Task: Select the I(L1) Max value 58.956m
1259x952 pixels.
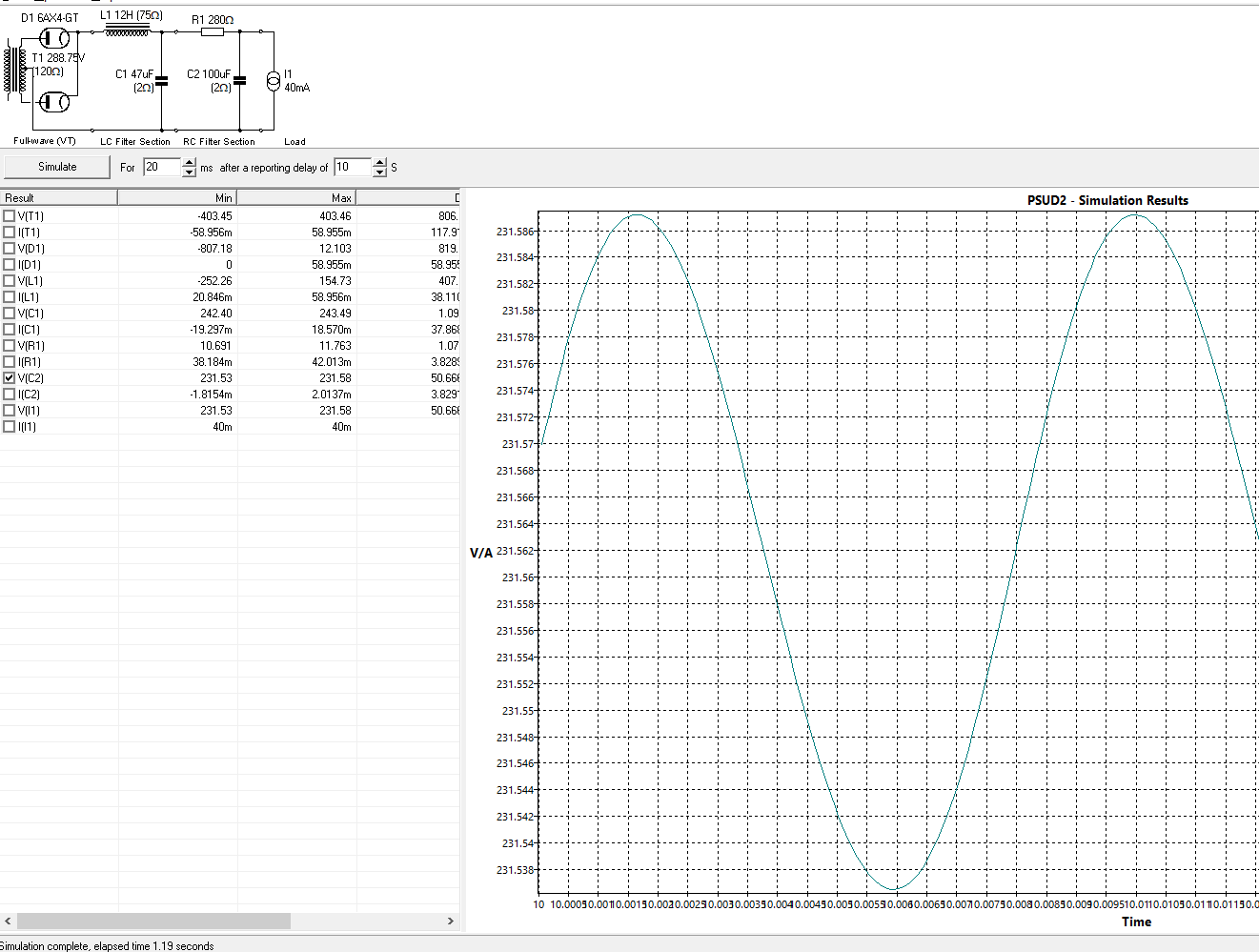Action: click(x=332, y=297)
